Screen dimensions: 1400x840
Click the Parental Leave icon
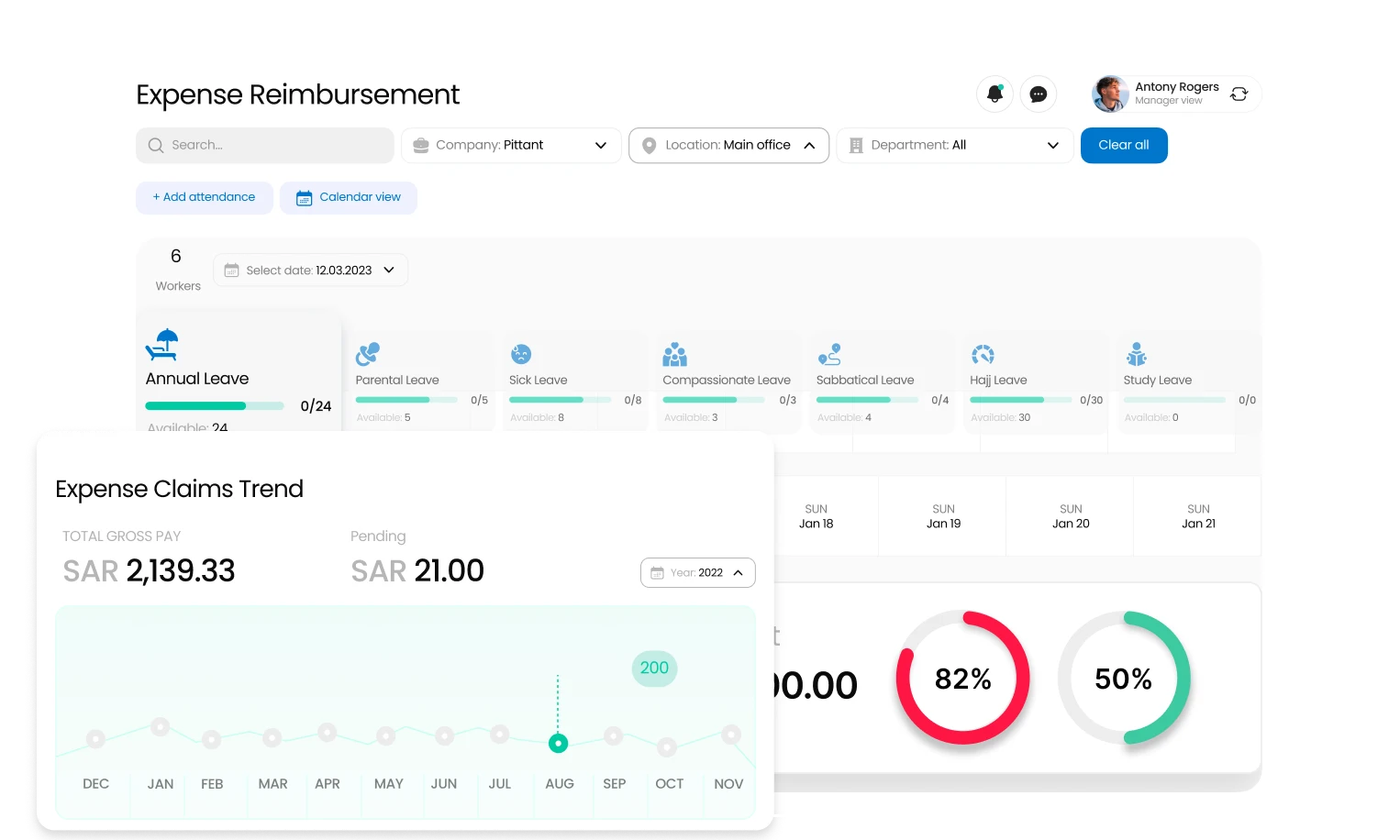click(368, 355)
